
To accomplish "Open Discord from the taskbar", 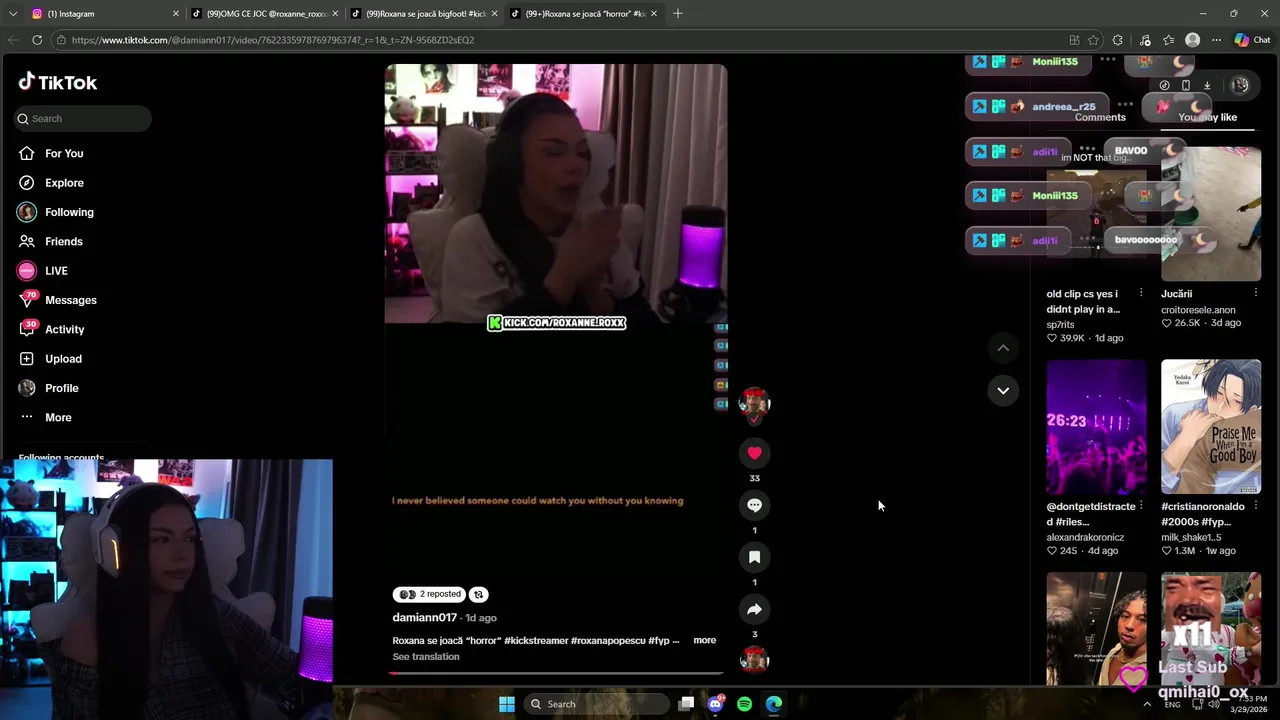I will 715,704.
